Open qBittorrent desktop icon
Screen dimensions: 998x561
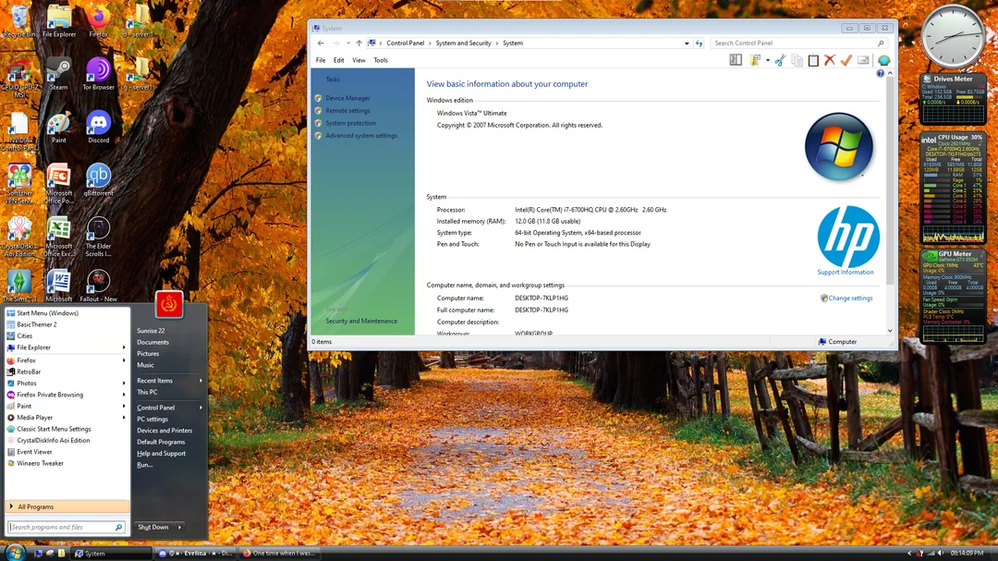pyautogui.click(x=98, y=180)
